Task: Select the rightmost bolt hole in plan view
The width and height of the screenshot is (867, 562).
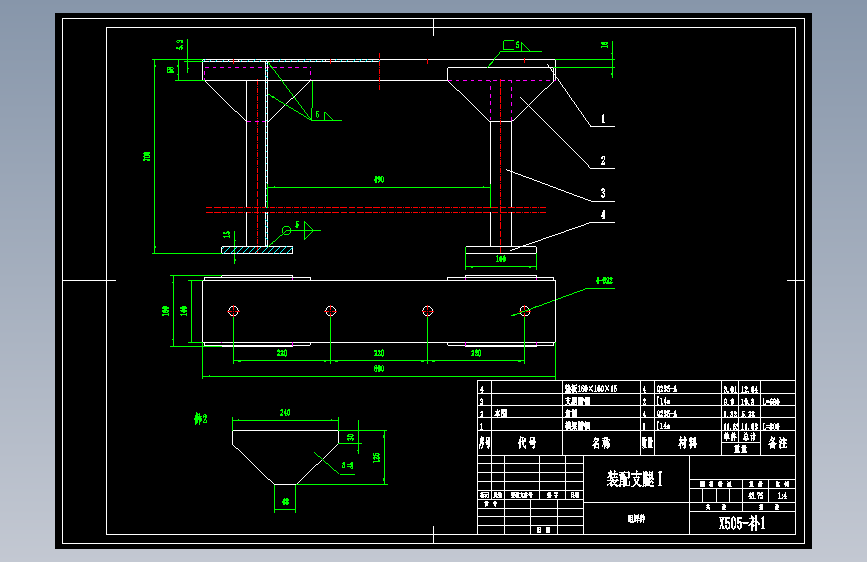Action: tap(525, 311)
